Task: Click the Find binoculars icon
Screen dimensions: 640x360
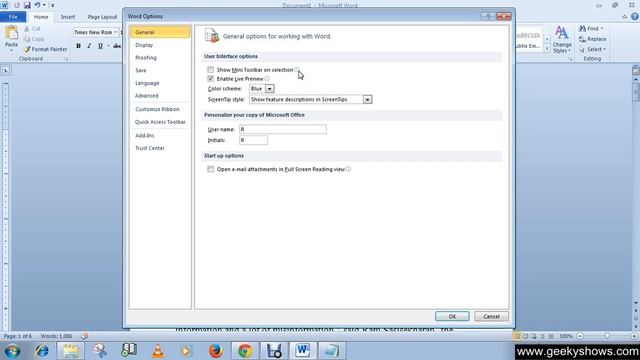Action: [x=582, y=29]
